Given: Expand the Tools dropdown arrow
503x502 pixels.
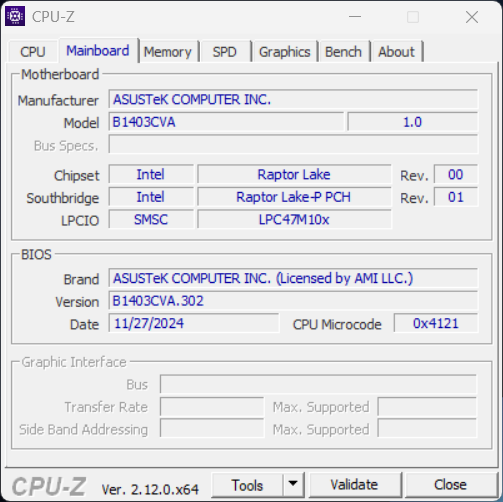Looking at the screenshot, I should [x=293, y=484].
